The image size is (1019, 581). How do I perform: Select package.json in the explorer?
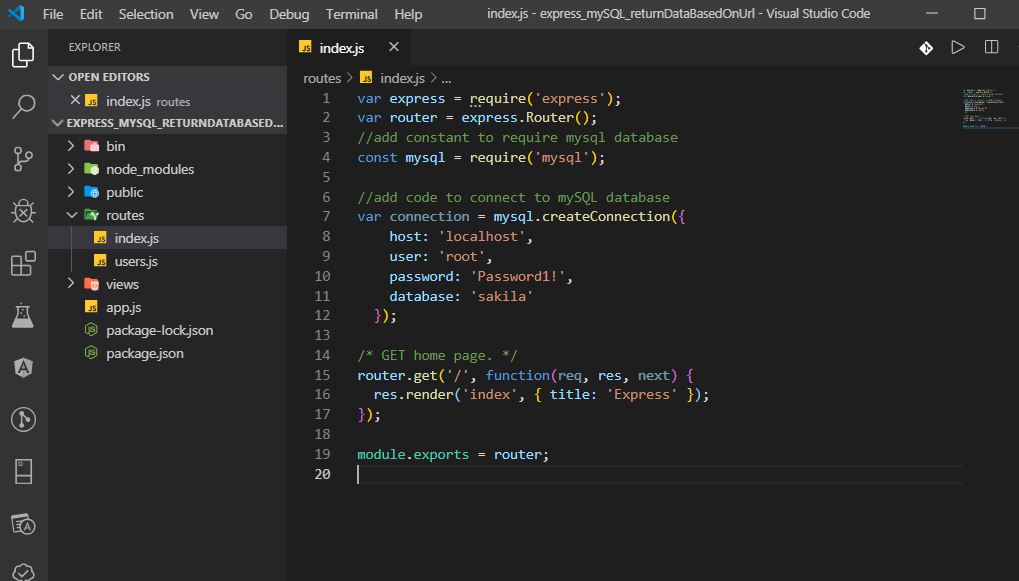[144, 353]
